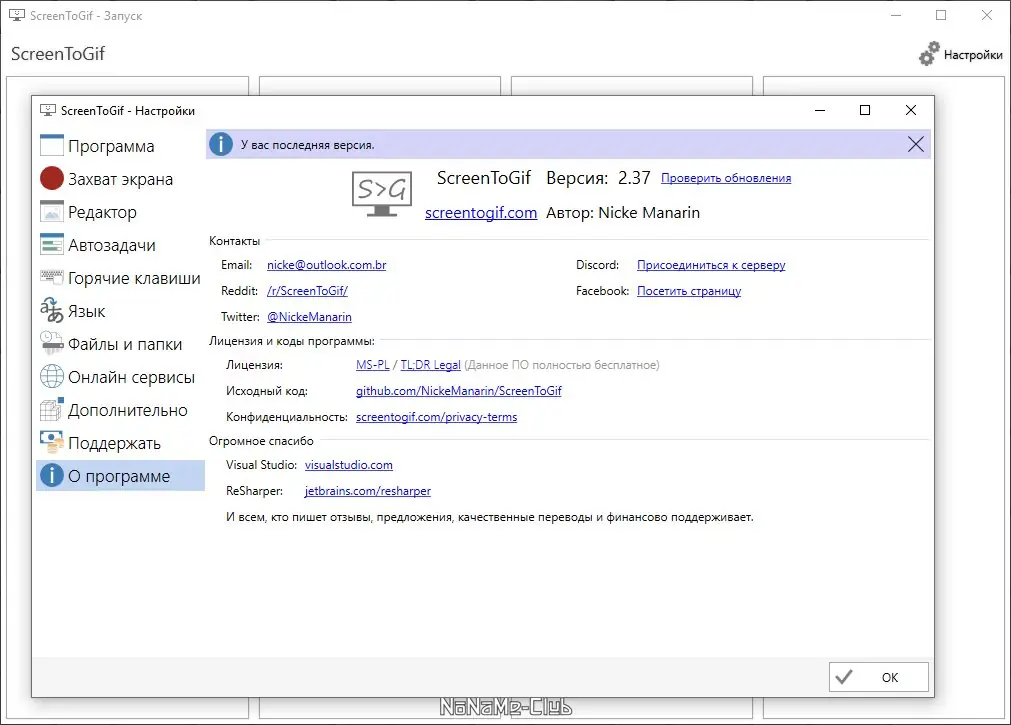The height and width of the screenshot is (725, 1011).
Task: Open the Проверить обновления link
Action: point(725,177)
